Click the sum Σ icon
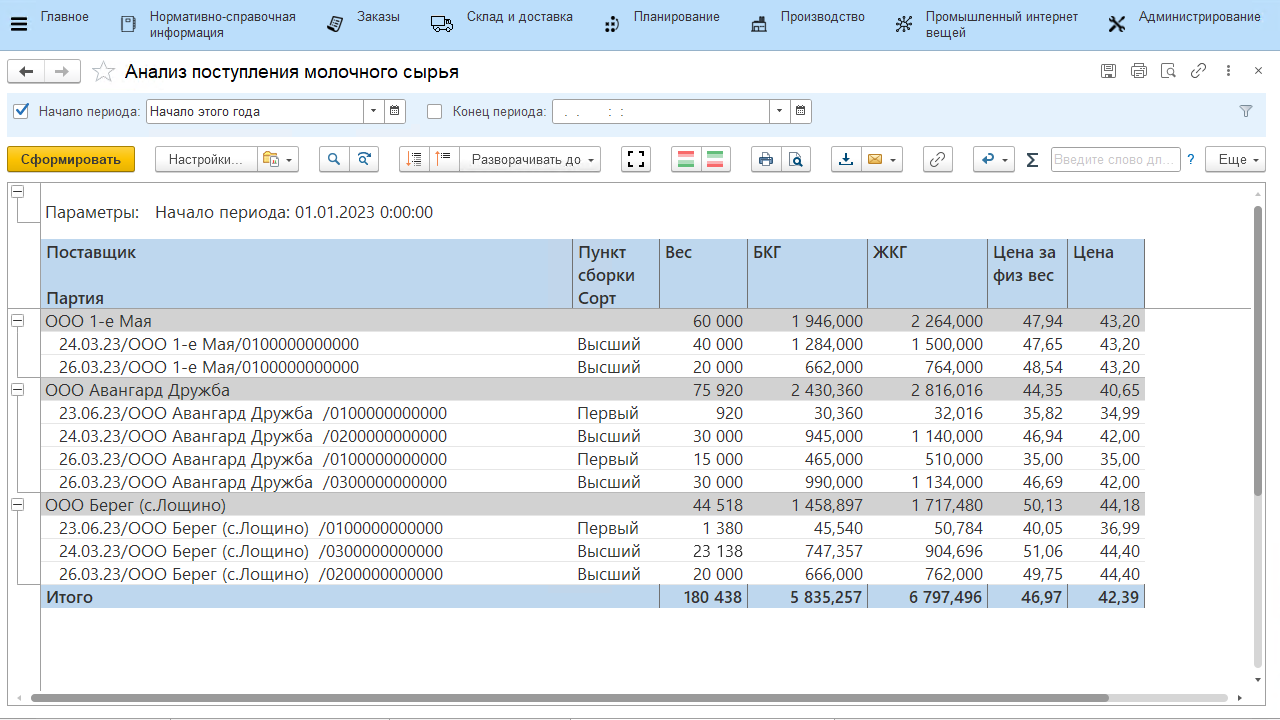 coord(1032,160)
